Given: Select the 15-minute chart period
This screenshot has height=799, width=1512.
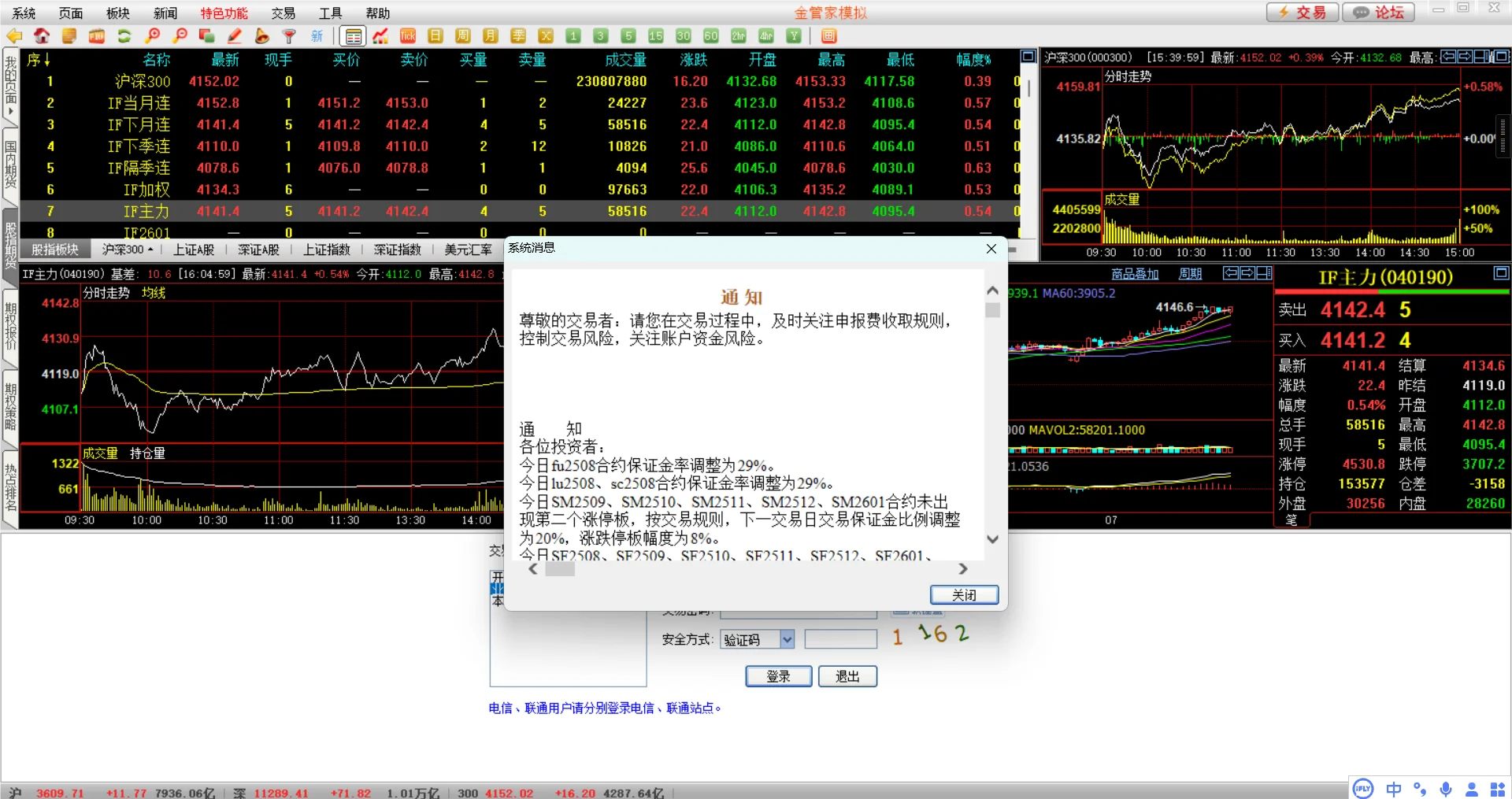Looking at the screenshot, I should point(656,36).
